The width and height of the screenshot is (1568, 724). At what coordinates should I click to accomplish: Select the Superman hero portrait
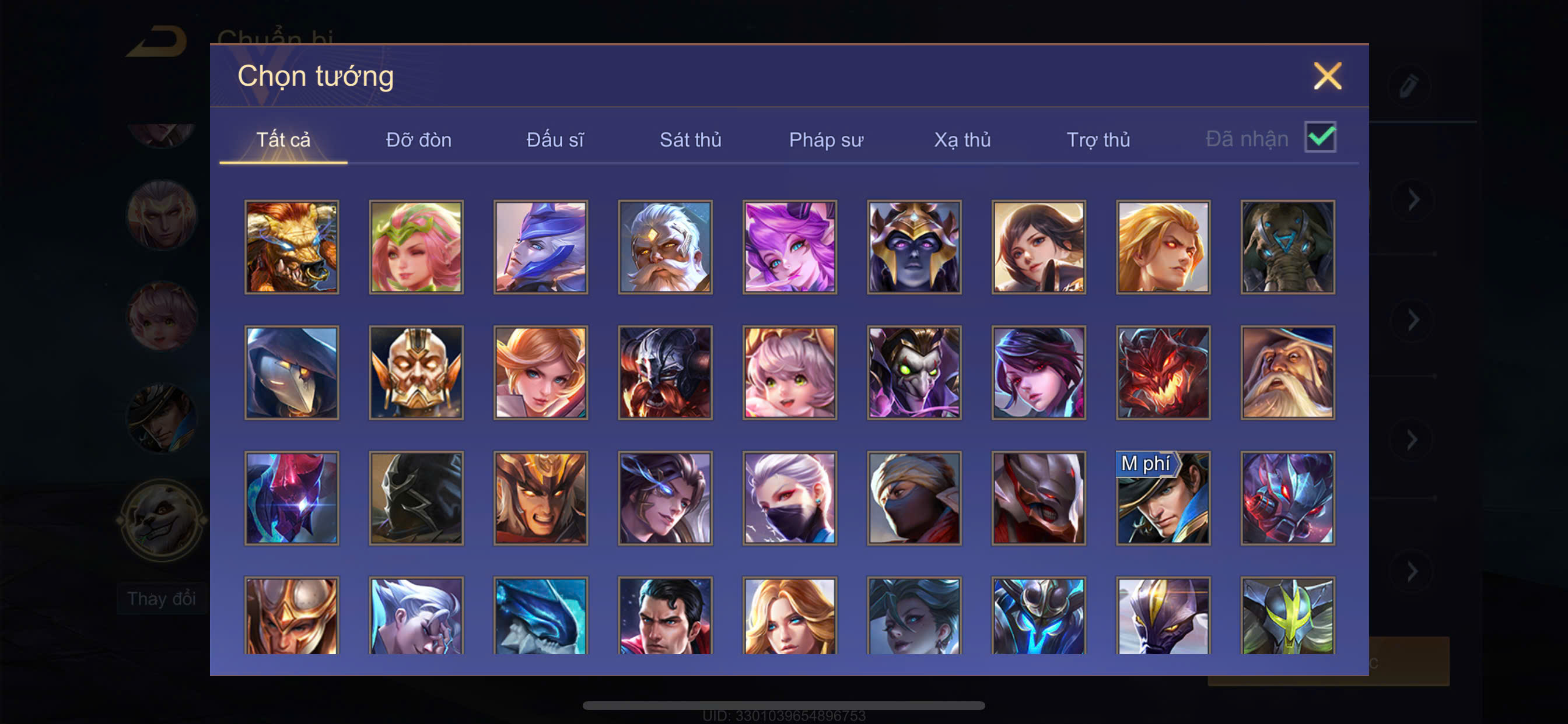click(664, 616)
